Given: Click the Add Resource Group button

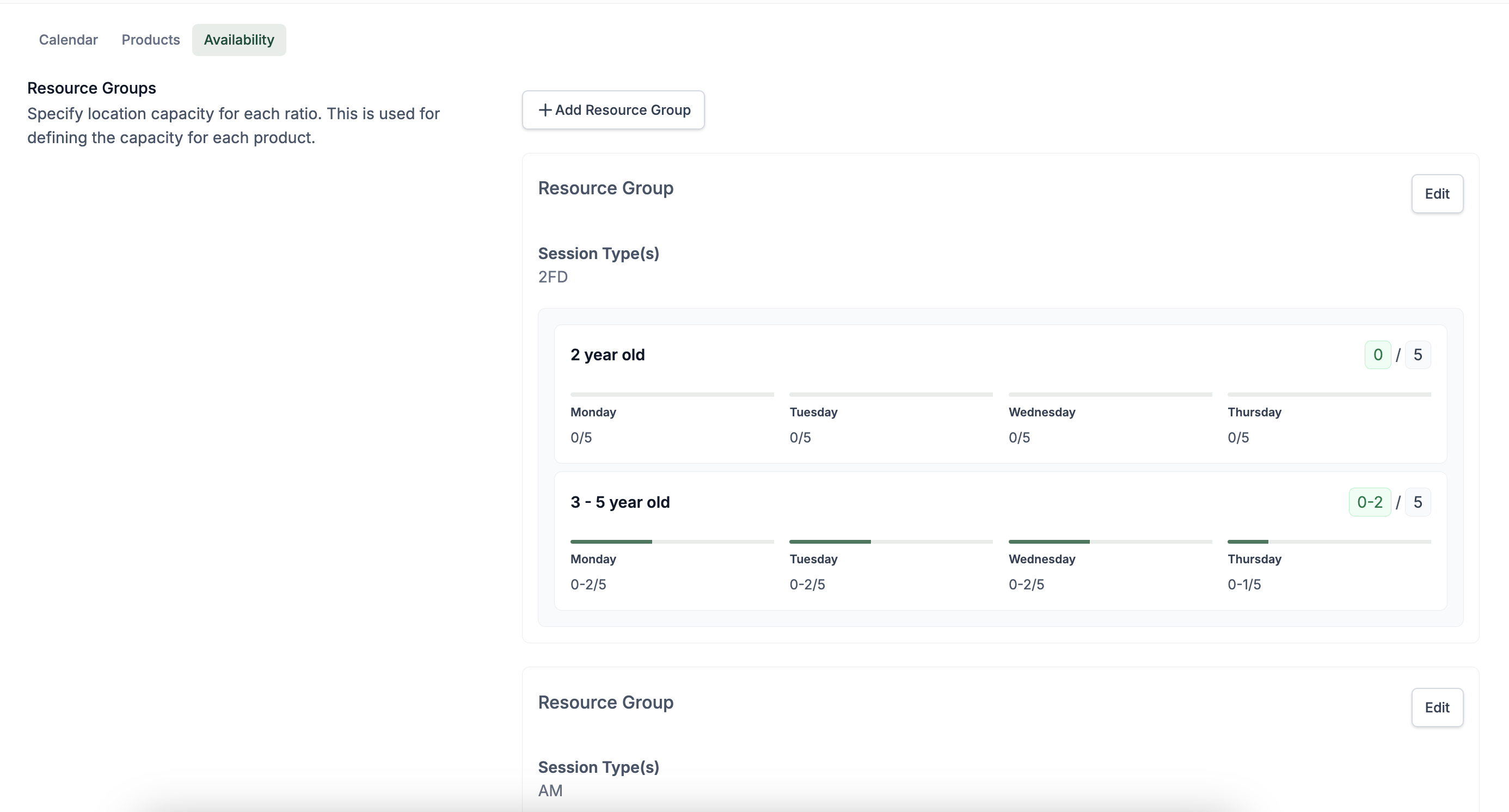Looking at the screenshot, I should tap(613, 110).
